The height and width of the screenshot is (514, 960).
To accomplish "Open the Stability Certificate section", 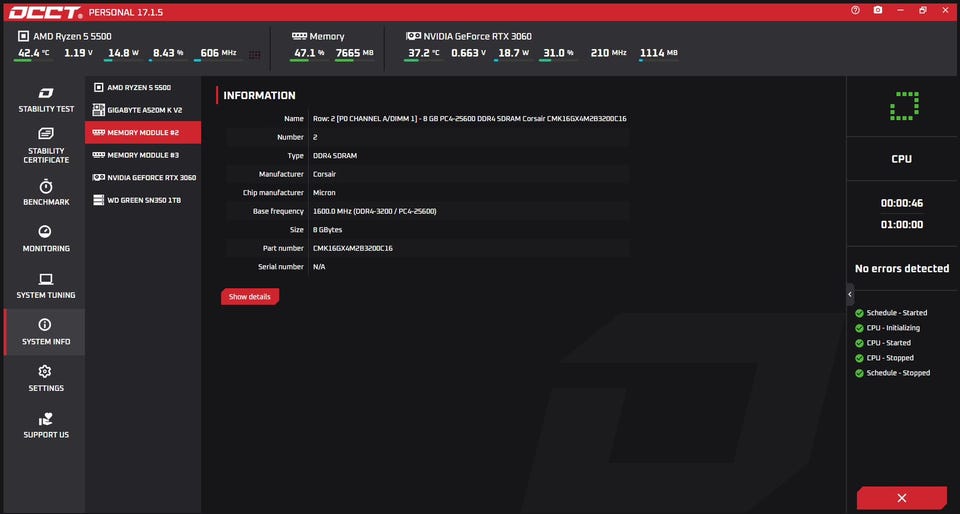I will pos(46,146).
